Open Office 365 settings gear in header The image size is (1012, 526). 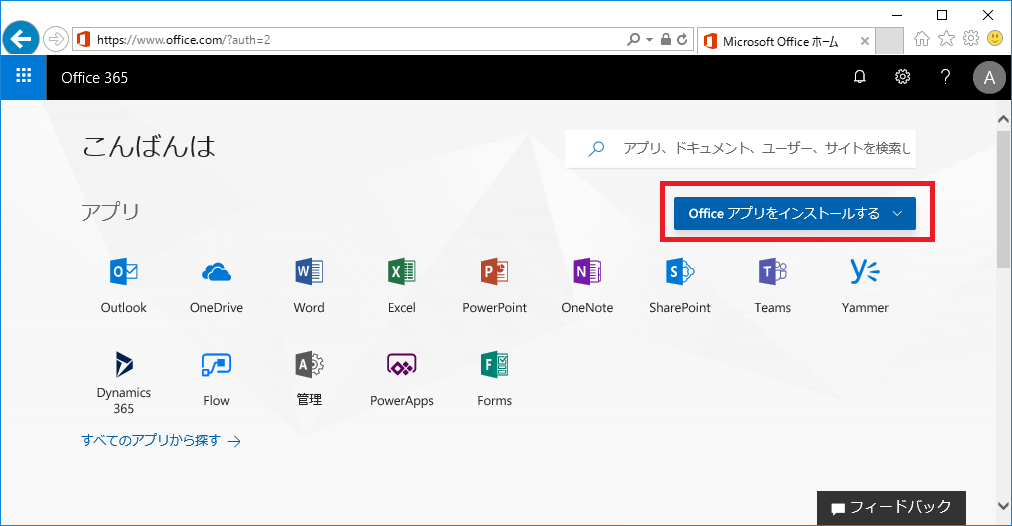pos(902,77)
